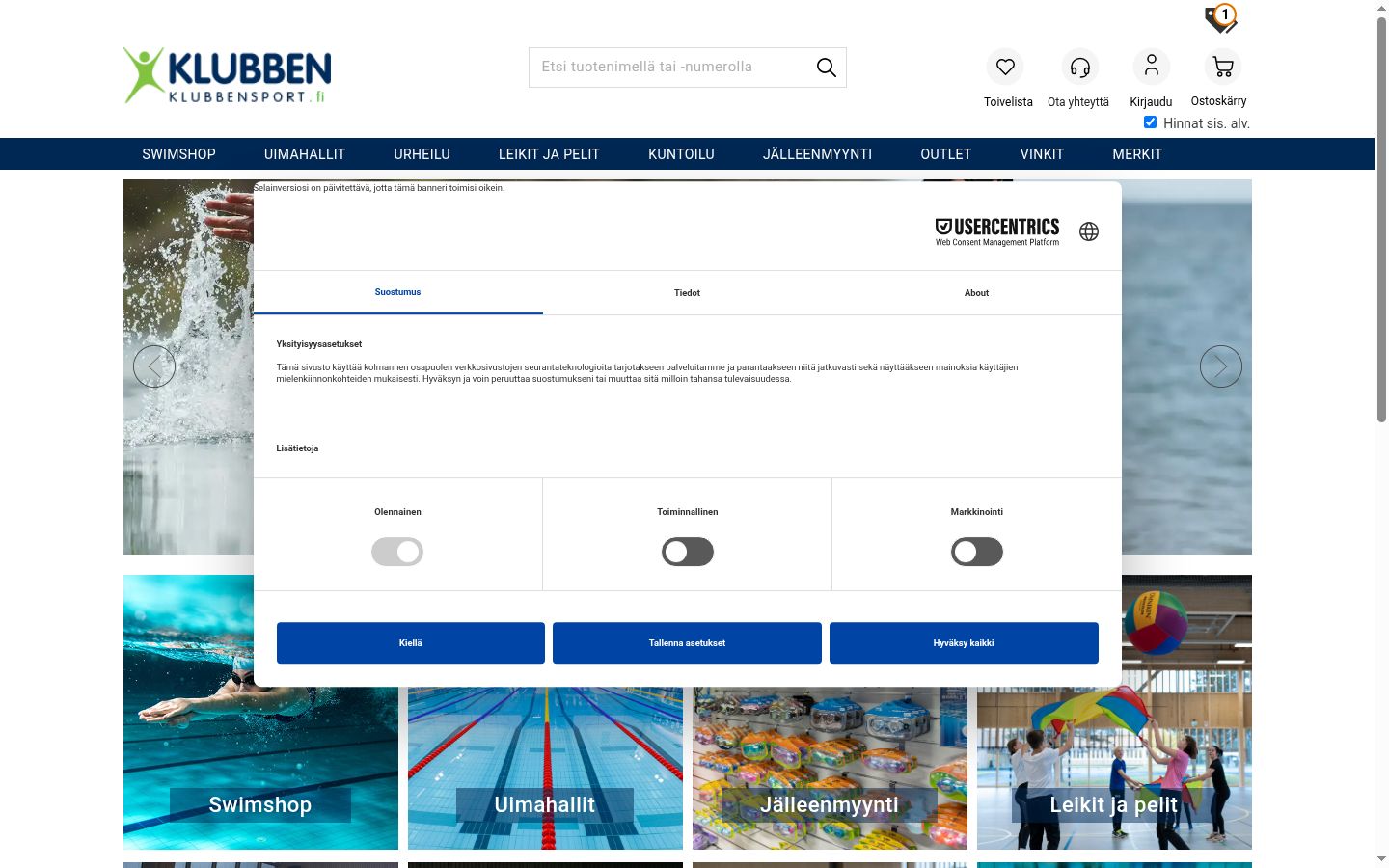Screen dimensions: 1389x868
Task: Open the LEIKIT JA PELIT menu
Action: click(x=549, y=154)
